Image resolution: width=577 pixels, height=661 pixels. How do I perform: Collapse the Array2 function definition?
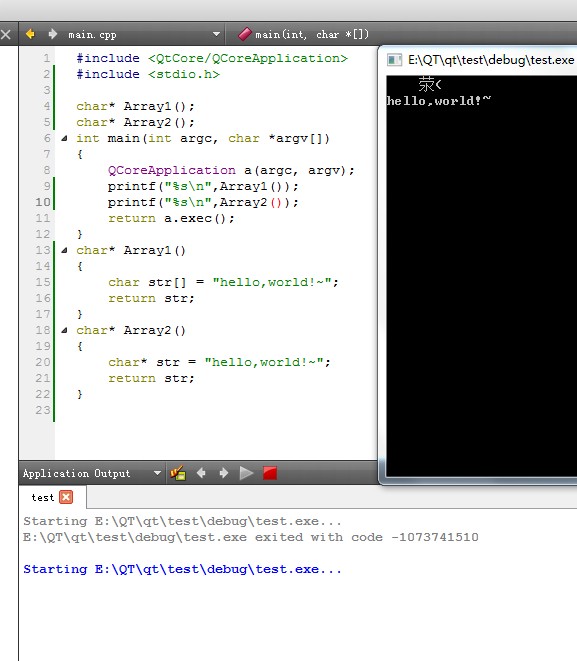pyautogui.click(x=64, y=330)
